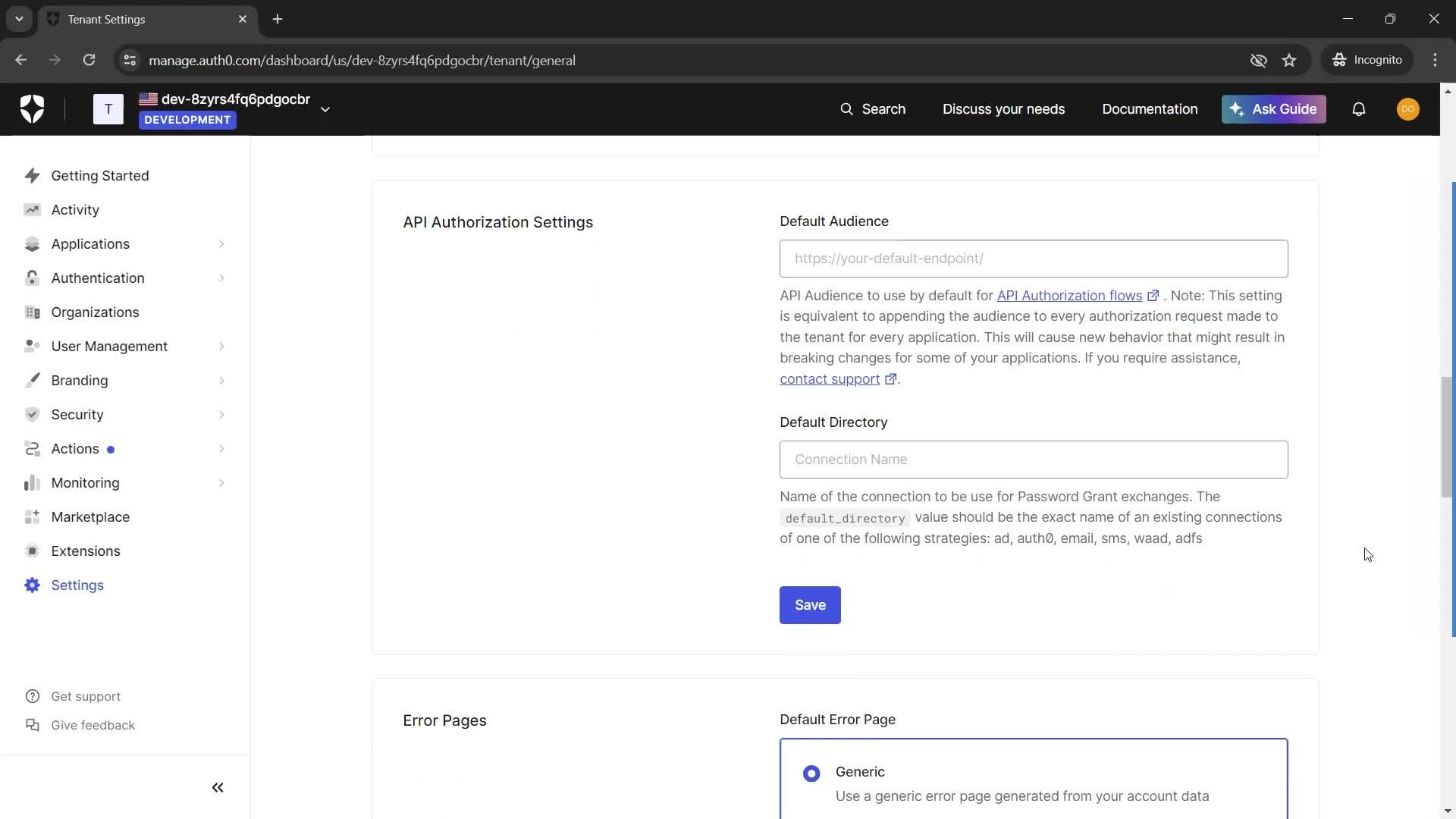Click the browser back arrow
The height and width of the screenshot is (819, 1456).
[21, 60]
